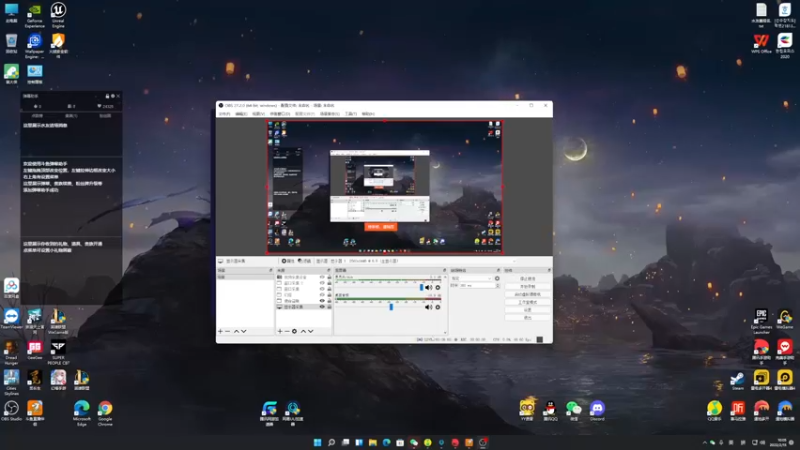This screenshot has height=450, width=800.
Task: Launch Unreal Engine desktop shortcut
Action: (x=58, y=15)
